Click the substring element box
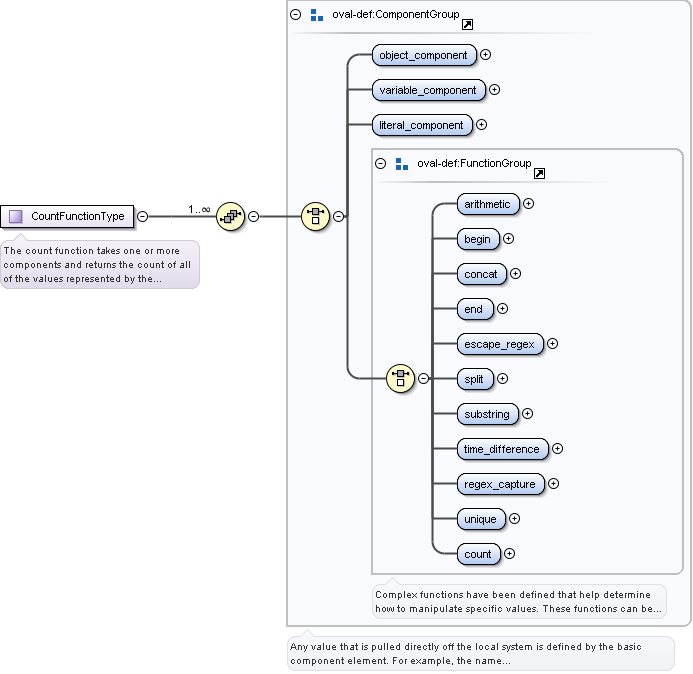The height and width of the screenshot is (674, 693). click(x=487, y=414)
